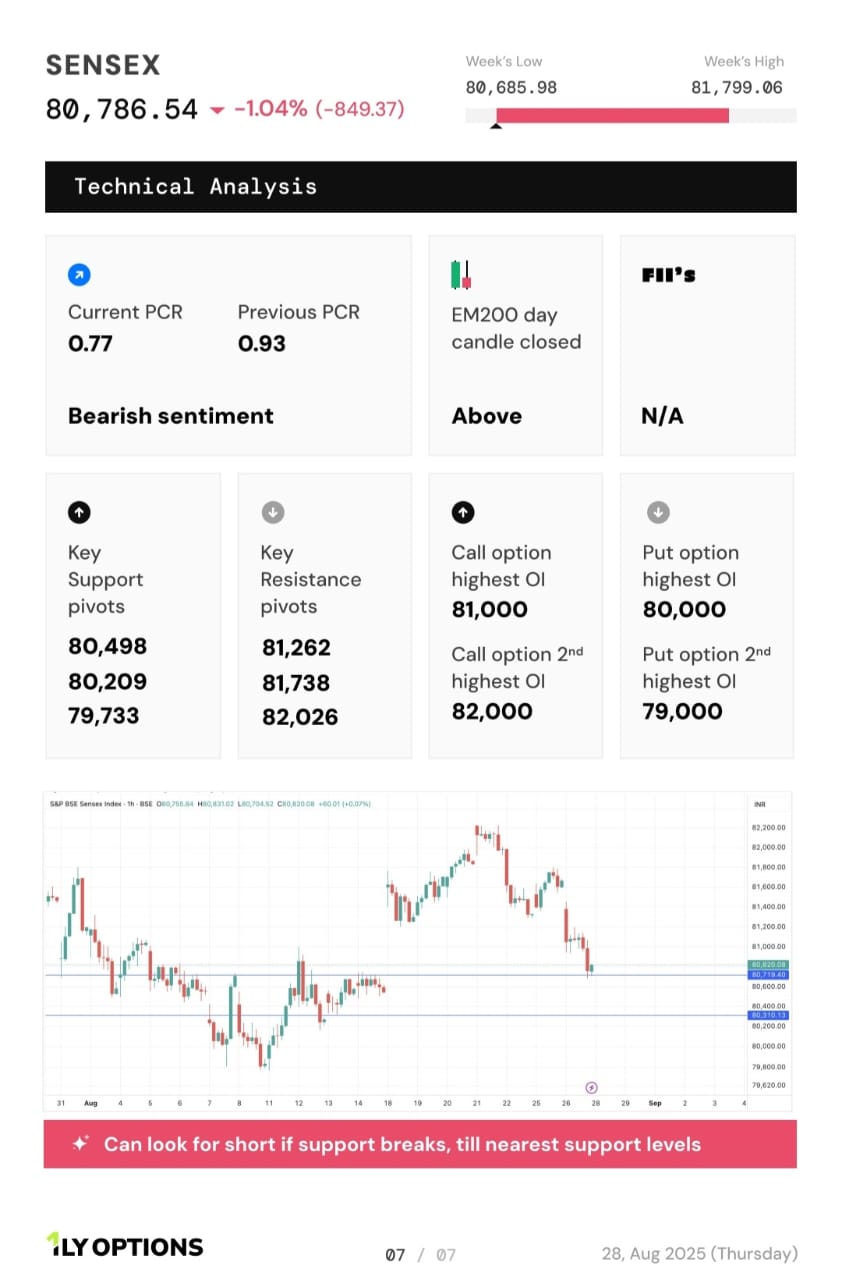842x1280 pixels.
Task: Click the black up-arrow icon above Key Support pivots
Action: pos(80,512)
